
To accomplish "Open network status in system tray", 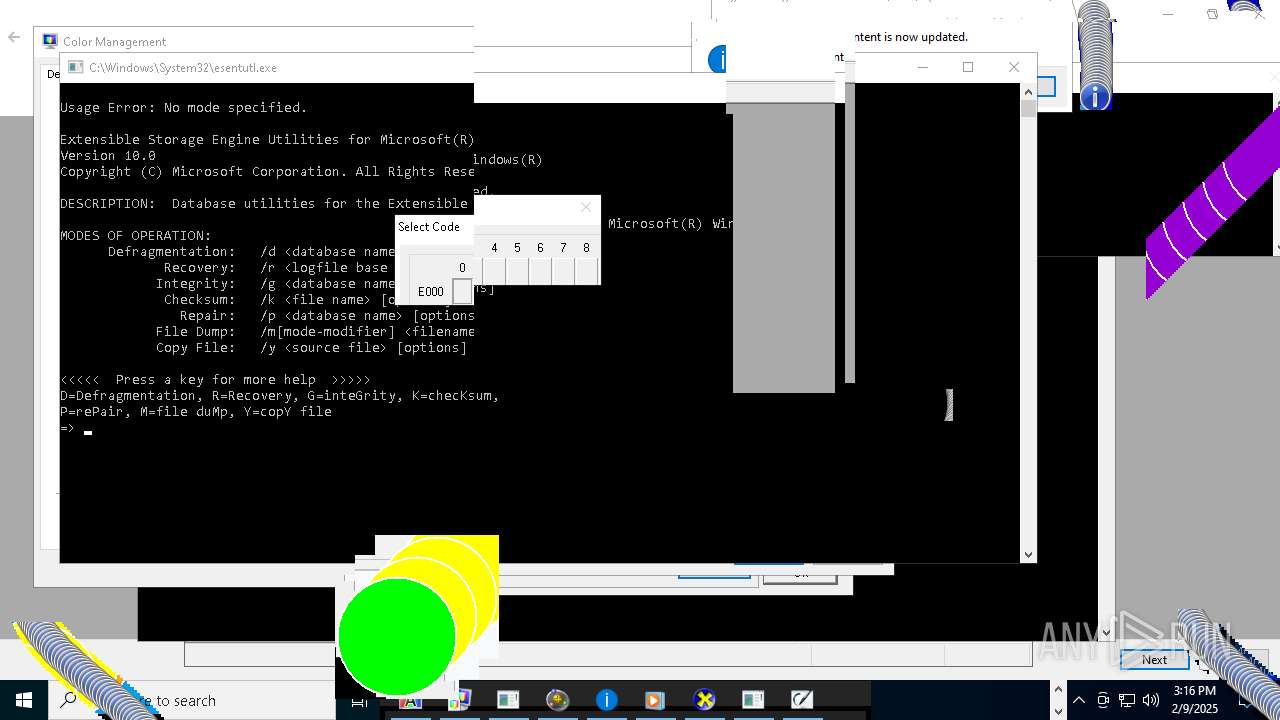I will (x=1127, y=700).
